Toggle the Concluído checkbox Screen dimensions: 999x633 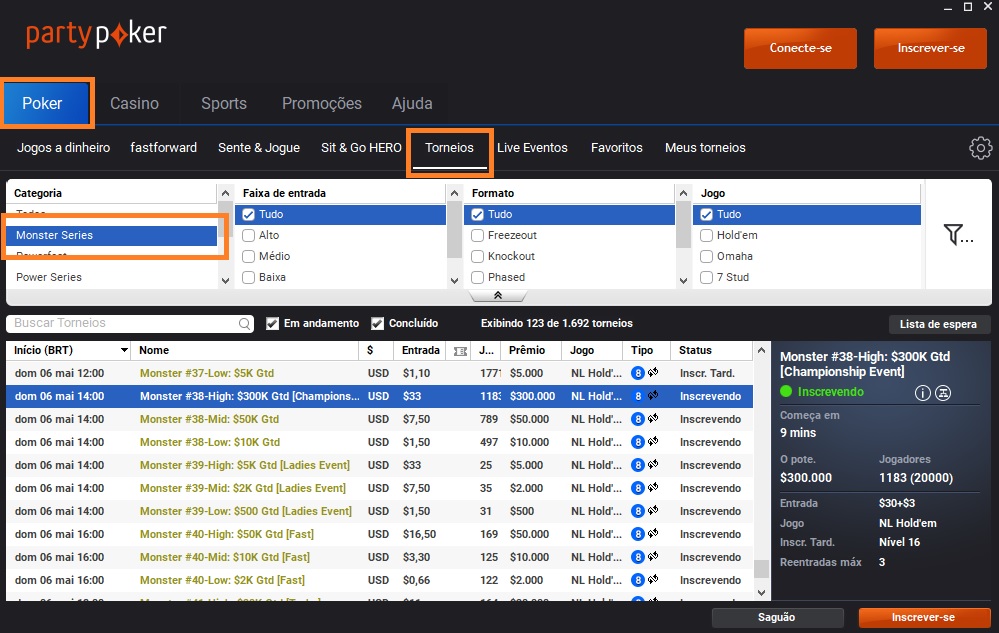(377, 324)
